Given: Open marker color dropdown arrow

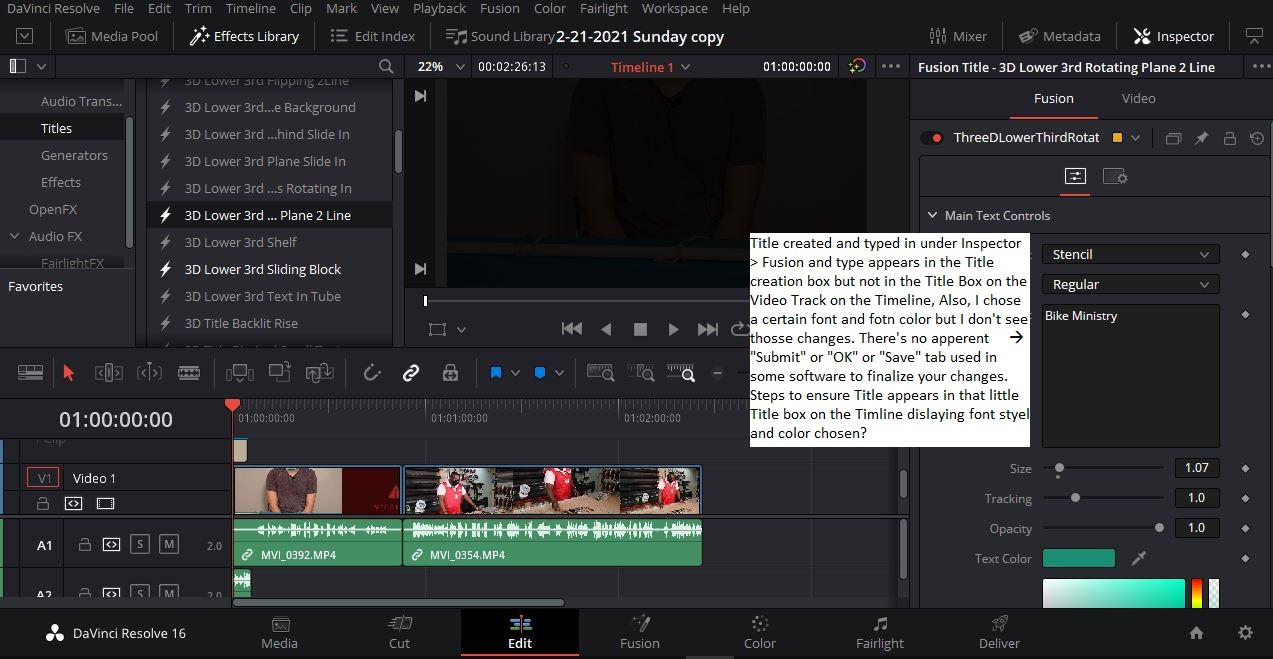Looking at the screenshot, I should coord(559,373).
